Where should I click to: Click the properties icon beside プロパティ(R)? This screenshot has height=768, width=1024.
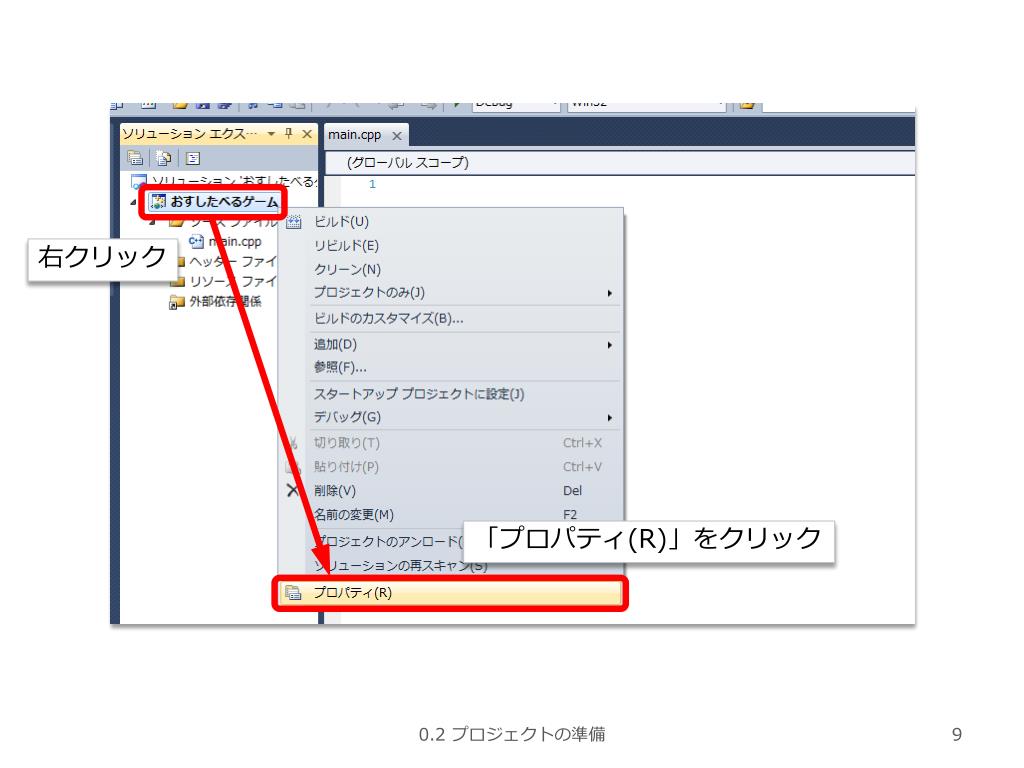(293, 593)
